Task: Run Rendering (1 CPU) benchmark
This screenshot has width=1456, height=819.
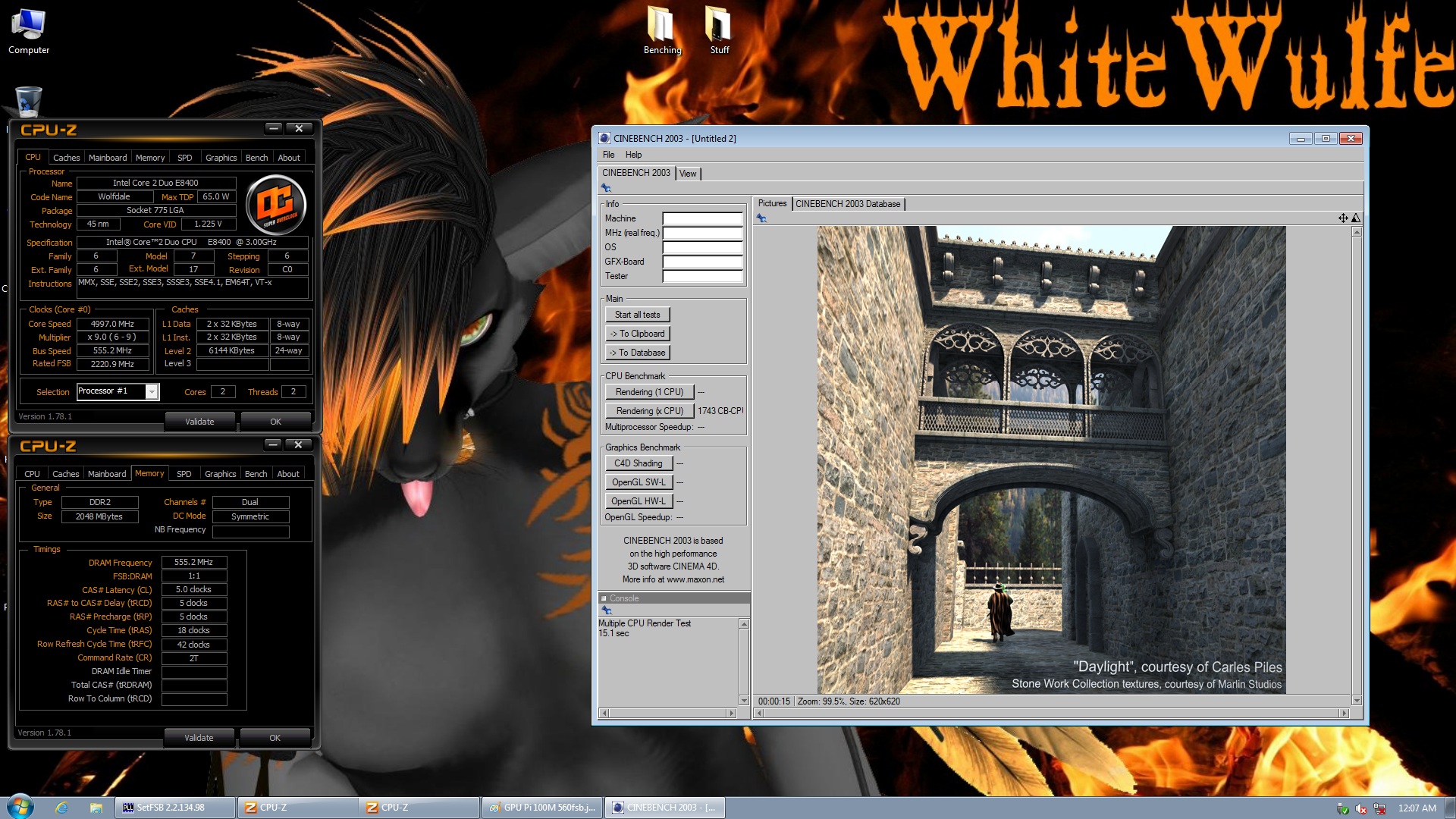Action: 649,392
